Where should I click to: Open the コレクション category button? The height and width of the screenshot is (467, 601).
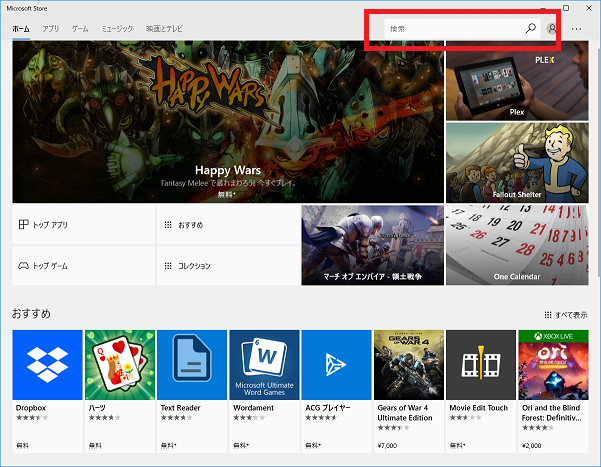point(228,266)
